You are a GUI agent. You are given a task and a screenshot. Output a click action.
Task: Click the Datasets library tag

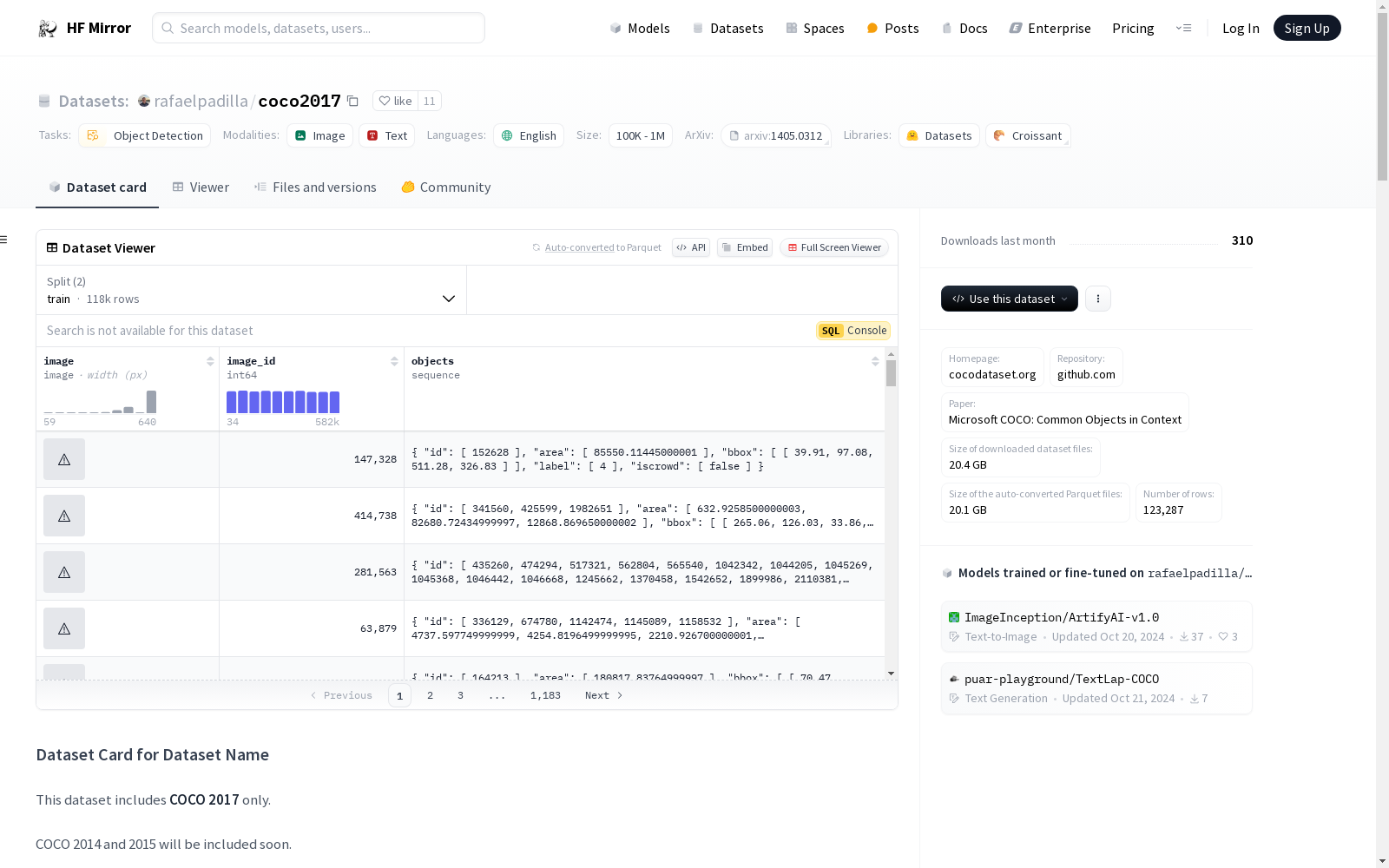click(x=939, y=135)
